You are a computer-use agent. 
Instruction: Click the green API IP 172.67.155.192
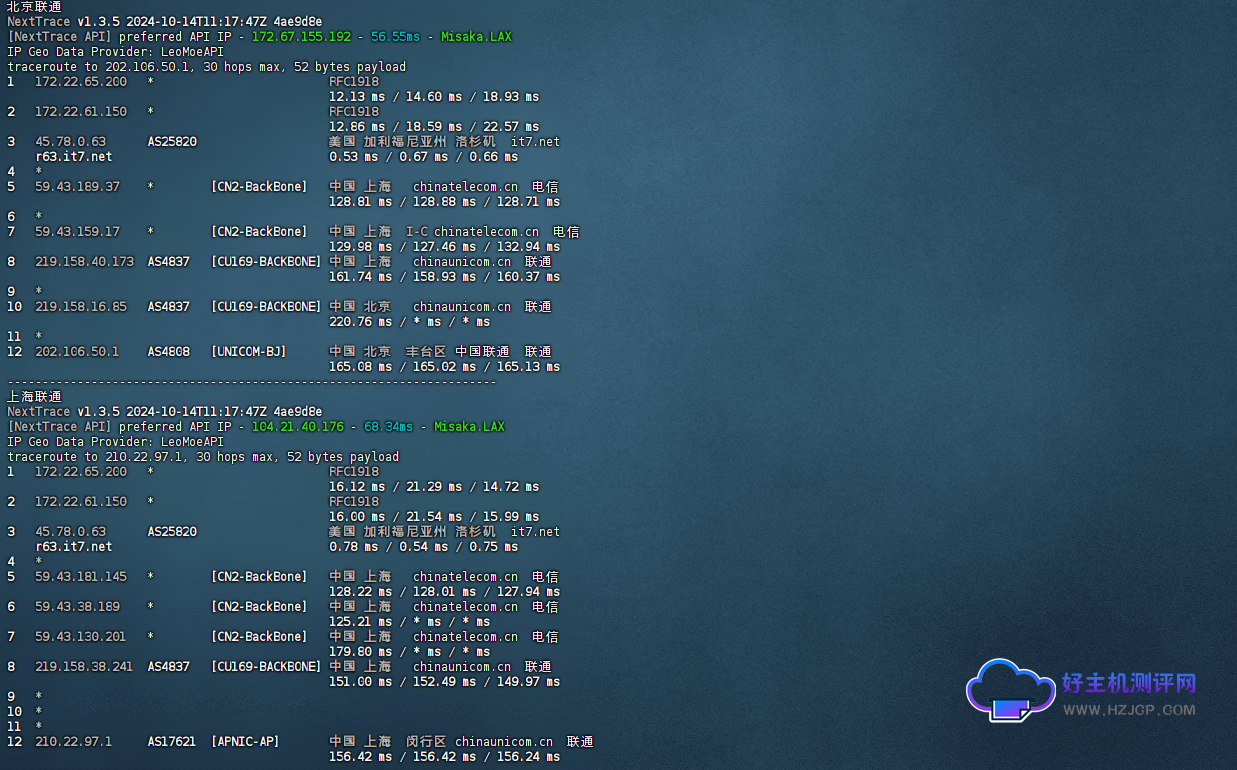[301, 37]
